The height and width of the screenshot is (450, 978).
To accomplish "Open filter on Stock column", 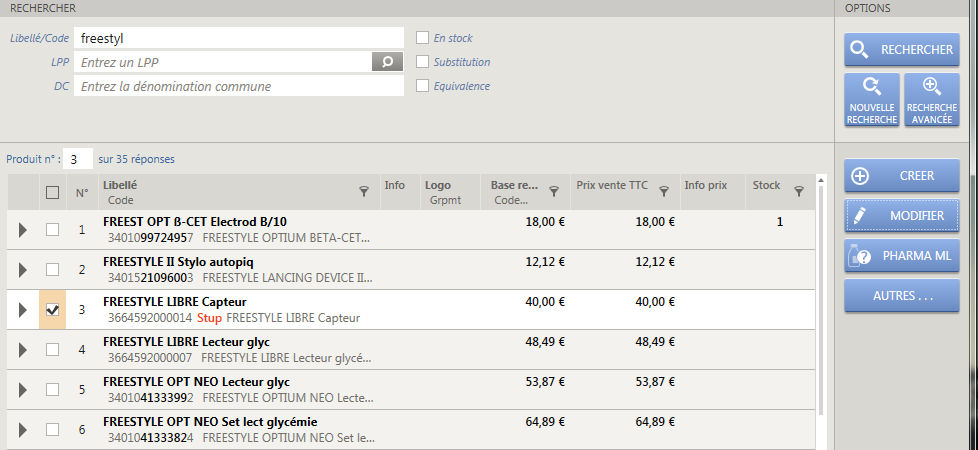I will (798, 192).
